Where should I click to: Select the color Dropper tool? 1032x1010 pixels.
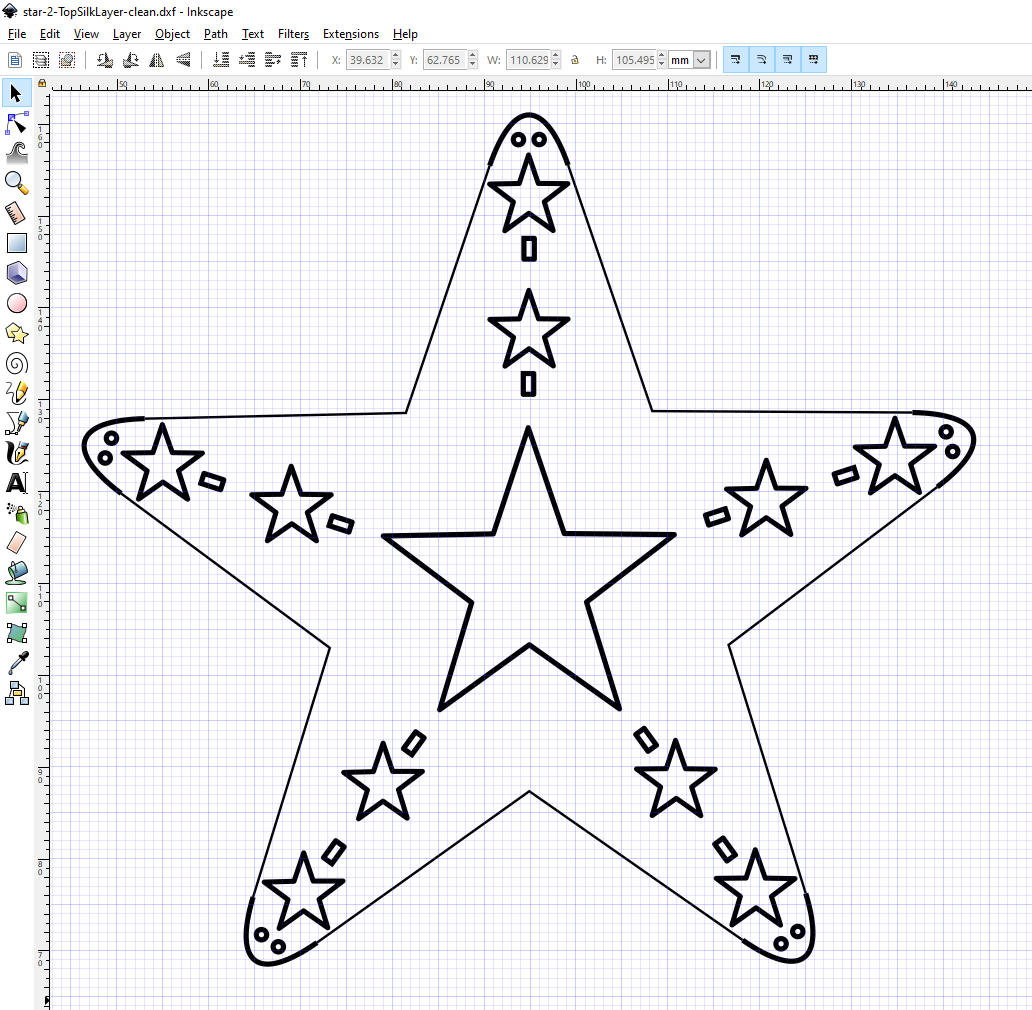coord(16,662)
